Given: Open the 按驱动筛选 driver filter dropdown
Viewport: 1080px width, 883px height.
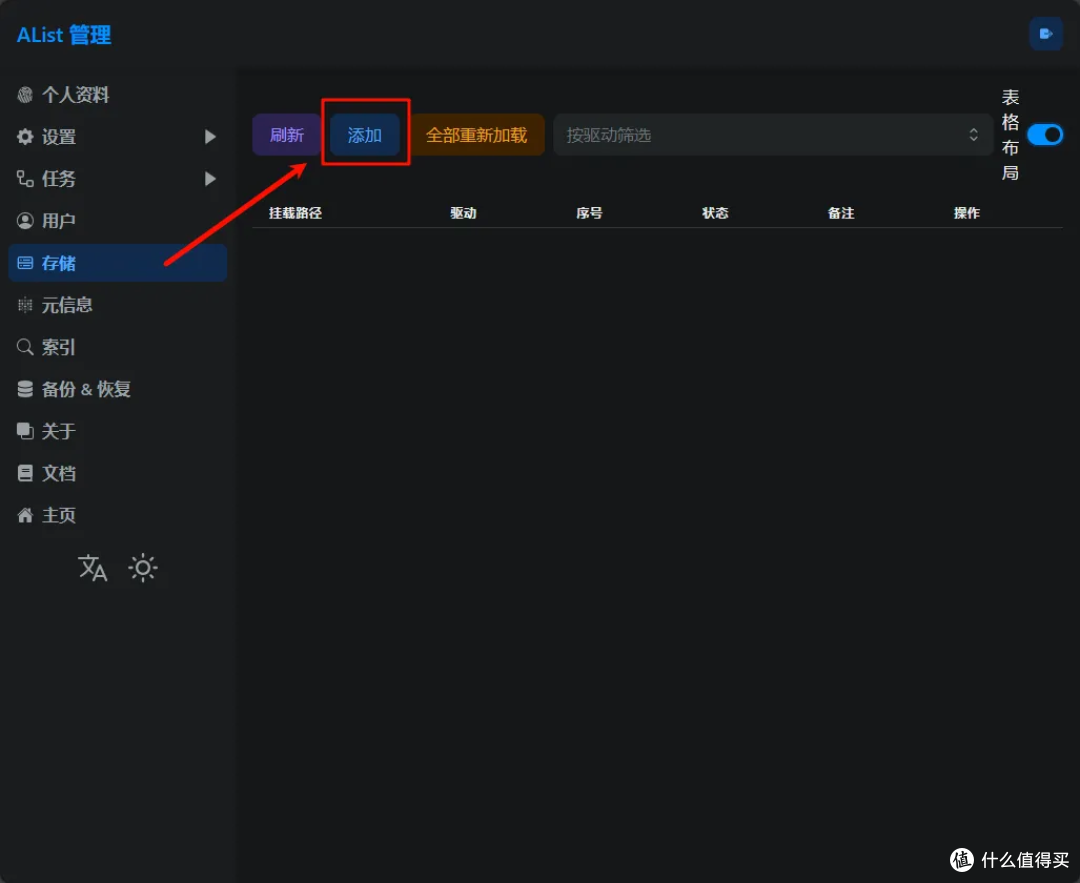Looking at the screenshot, I should [x=772, y=135].
